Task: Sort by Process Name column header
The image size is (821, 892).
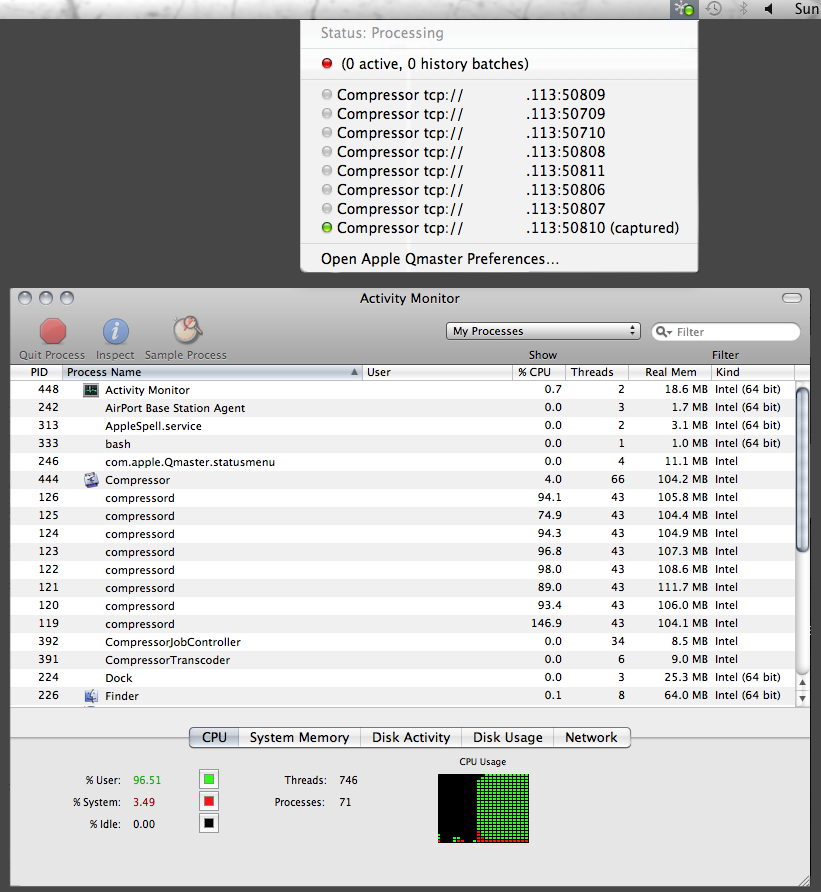Action: [212, 372]
